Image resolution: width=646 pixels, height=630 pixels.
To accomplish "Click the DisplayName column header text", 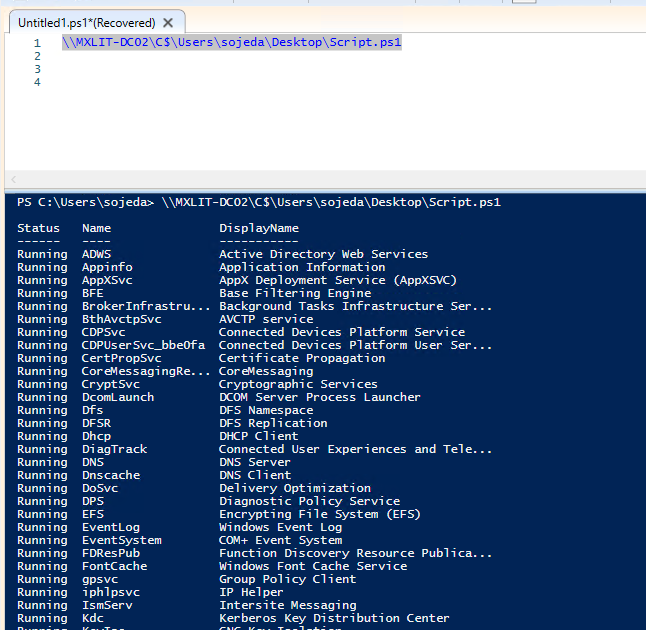I will pos(258,228).
